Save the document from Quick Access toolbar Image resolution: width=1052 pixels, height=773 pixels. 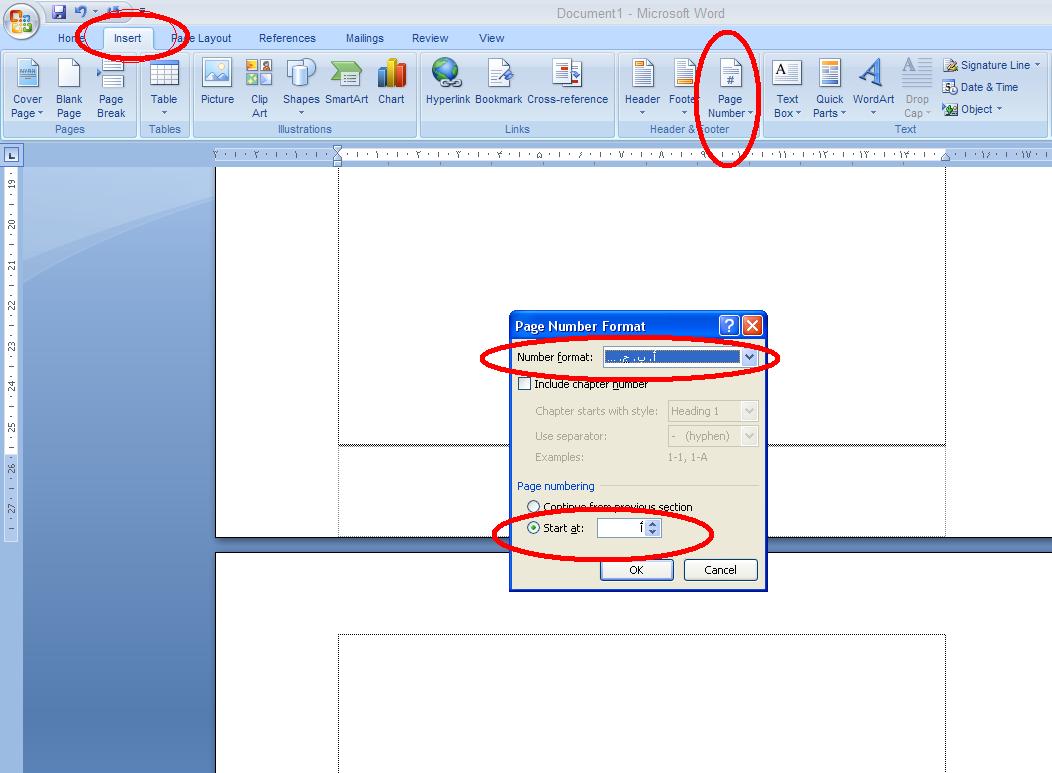click(x=59, y=11)
